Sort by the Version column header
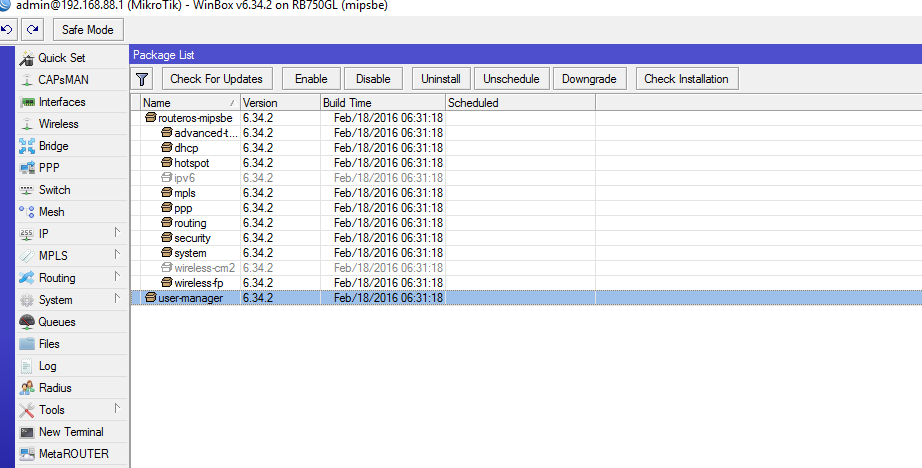Image resolution: width=922 pixels, height=468 pixels. 279,103
